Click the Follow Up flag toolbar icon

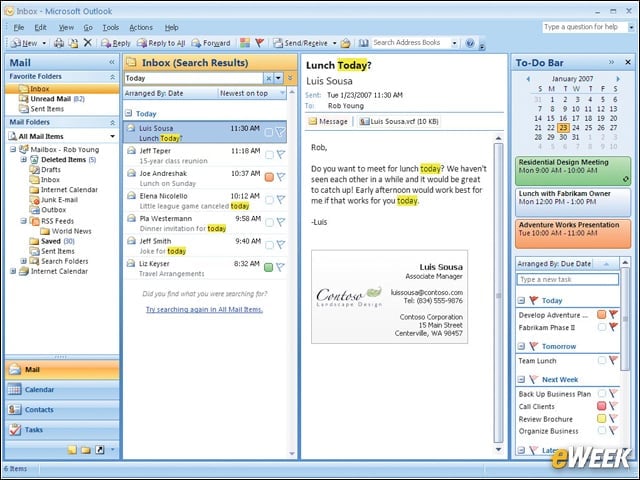(x=260, y=42)
